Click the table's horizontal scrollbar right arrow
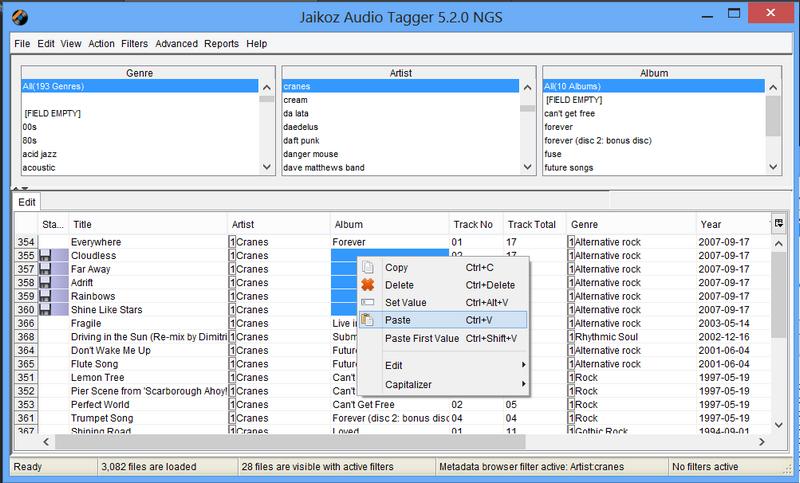The height and width of the screenshot is (483, 800). point(761,442)
